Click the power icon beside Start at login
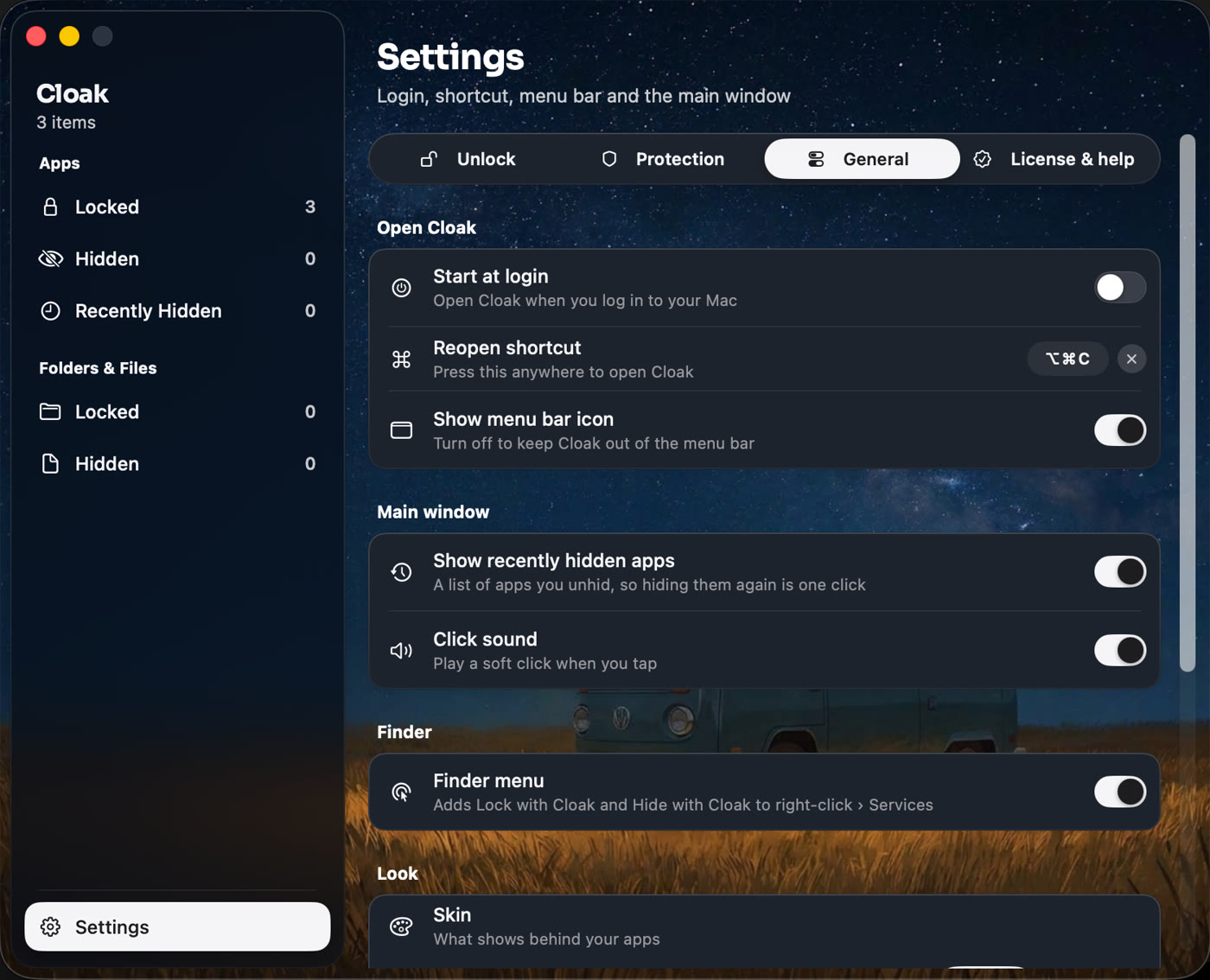This screenshot has width=1210, height=980. click(401, 288)
